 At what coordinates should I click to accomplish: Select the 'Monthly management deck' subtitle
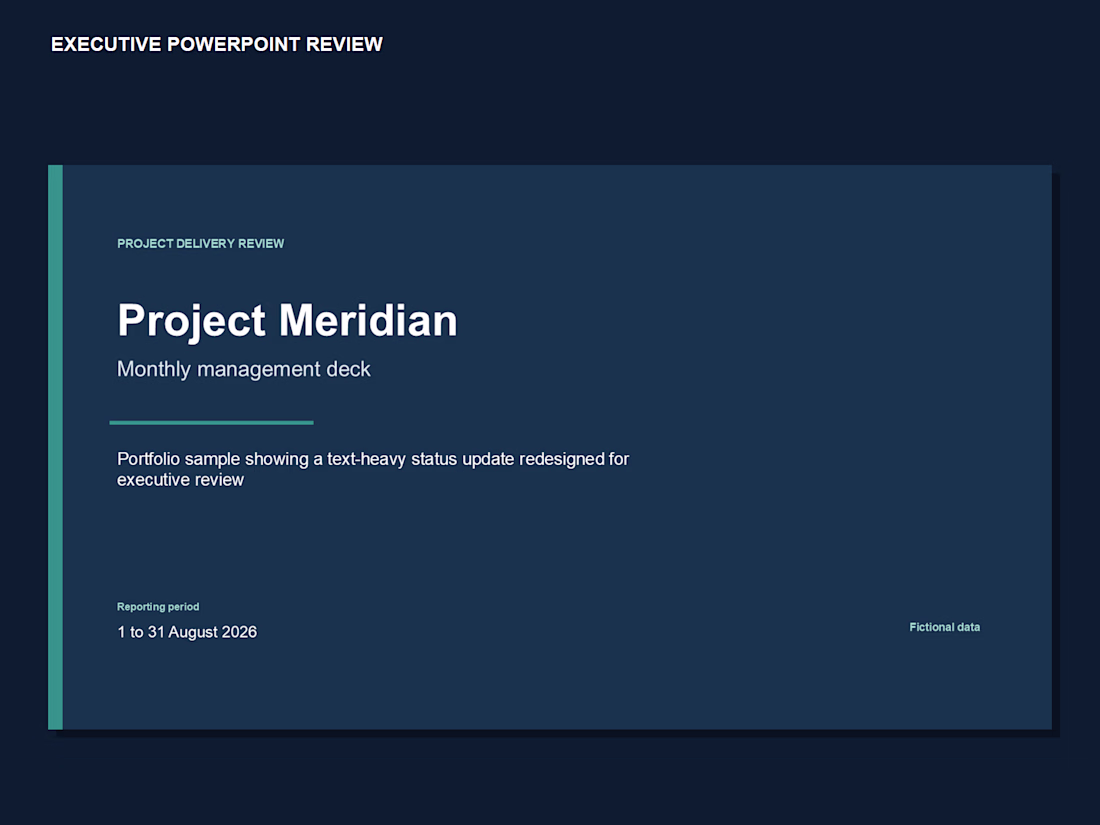[x=243, y=370]
